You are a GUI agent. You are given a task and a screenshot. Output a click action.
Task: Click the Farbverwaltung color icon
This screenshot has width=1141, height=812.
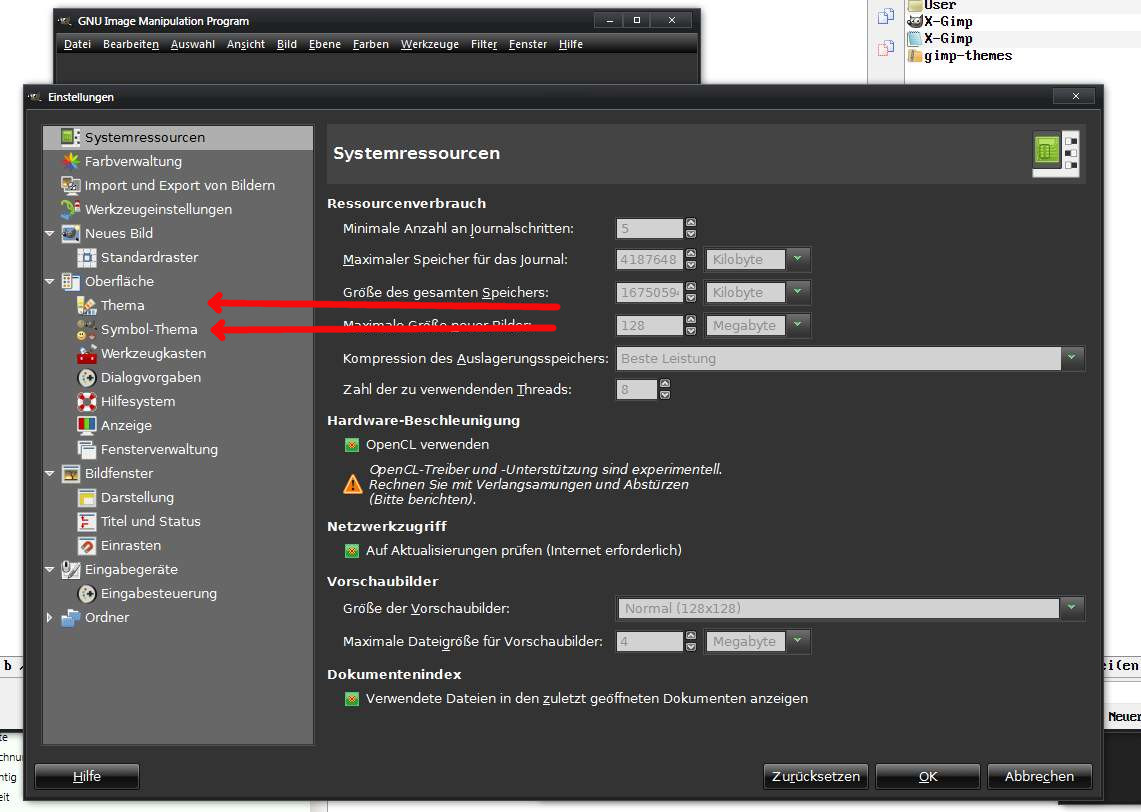tap(71, 162)
